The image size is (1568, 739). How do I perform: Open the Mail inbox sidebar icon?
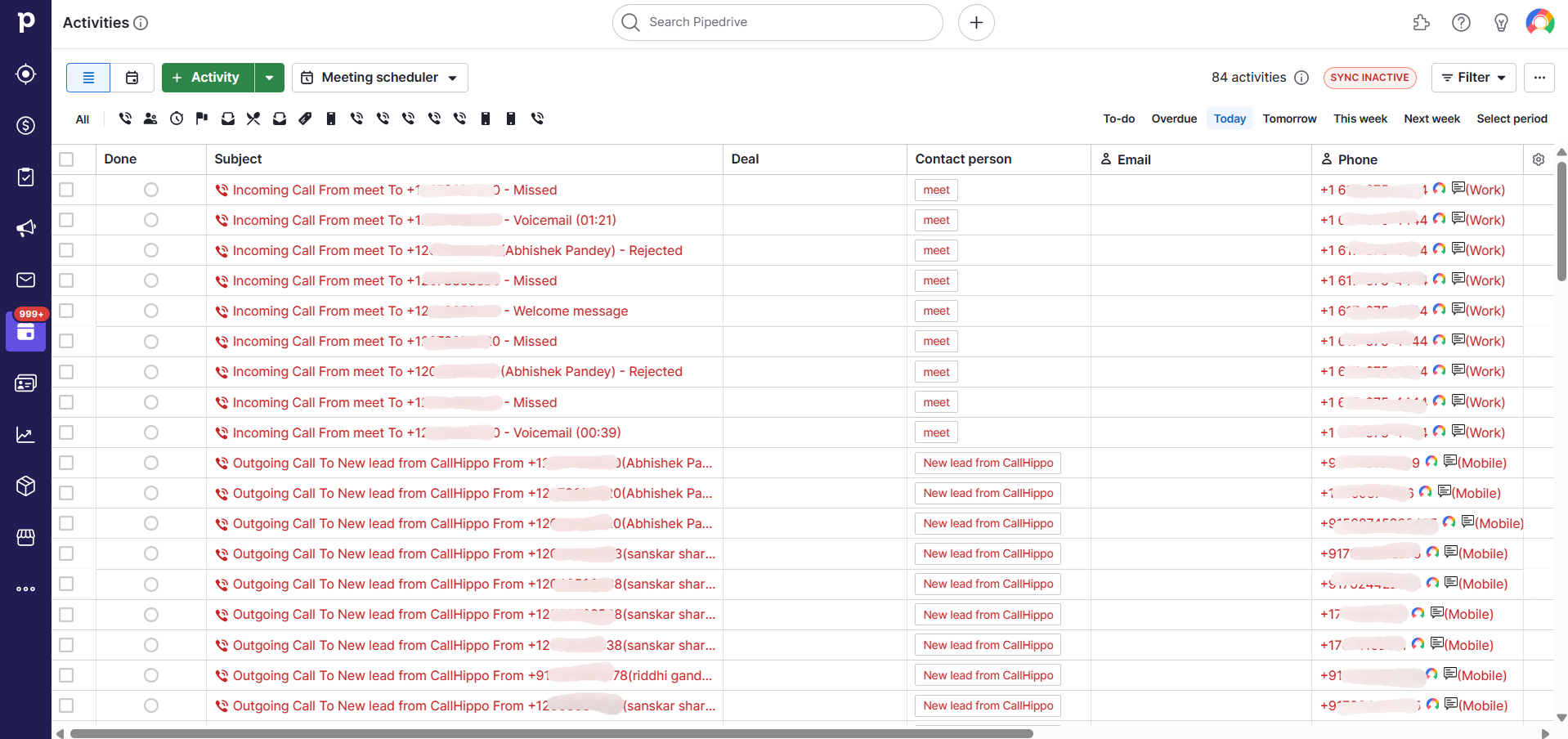click(26, 280)
